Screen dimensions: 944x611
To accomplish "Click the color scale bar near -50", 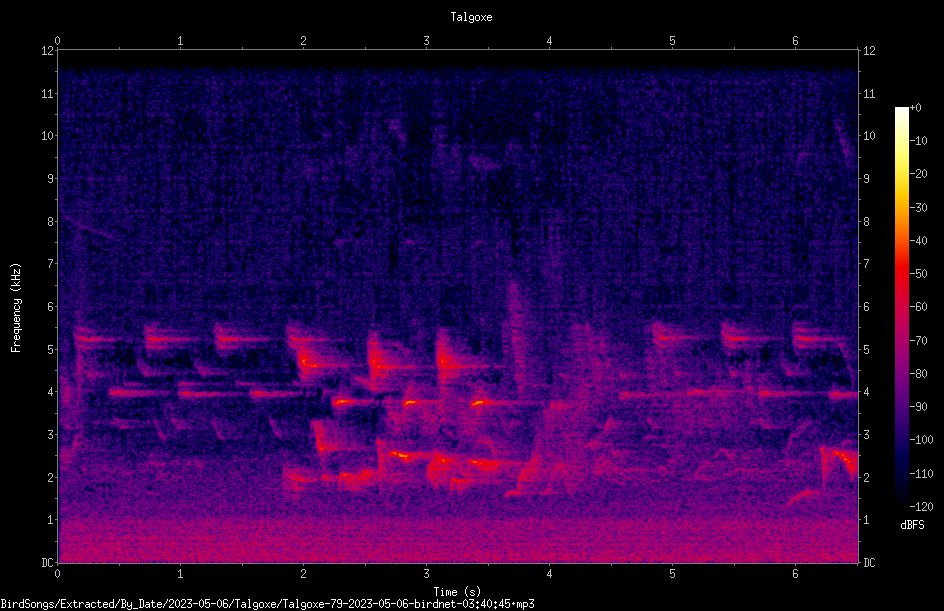I will pos(901,273).
